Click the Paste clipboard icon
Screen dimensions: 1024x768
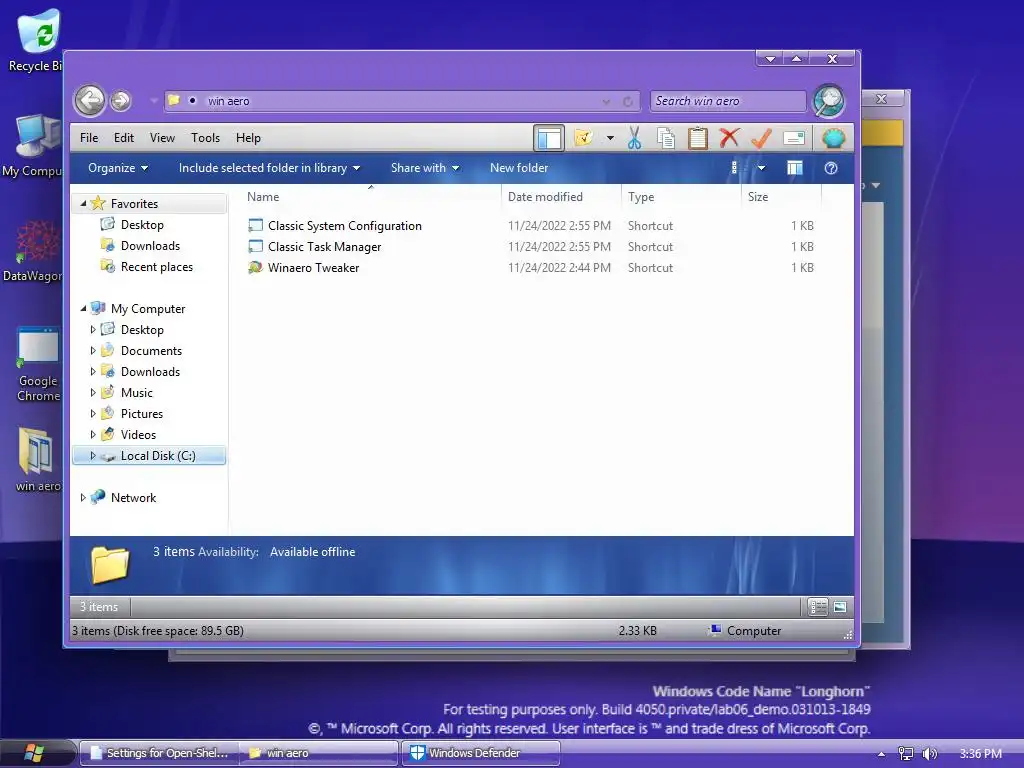coord(697,138)
